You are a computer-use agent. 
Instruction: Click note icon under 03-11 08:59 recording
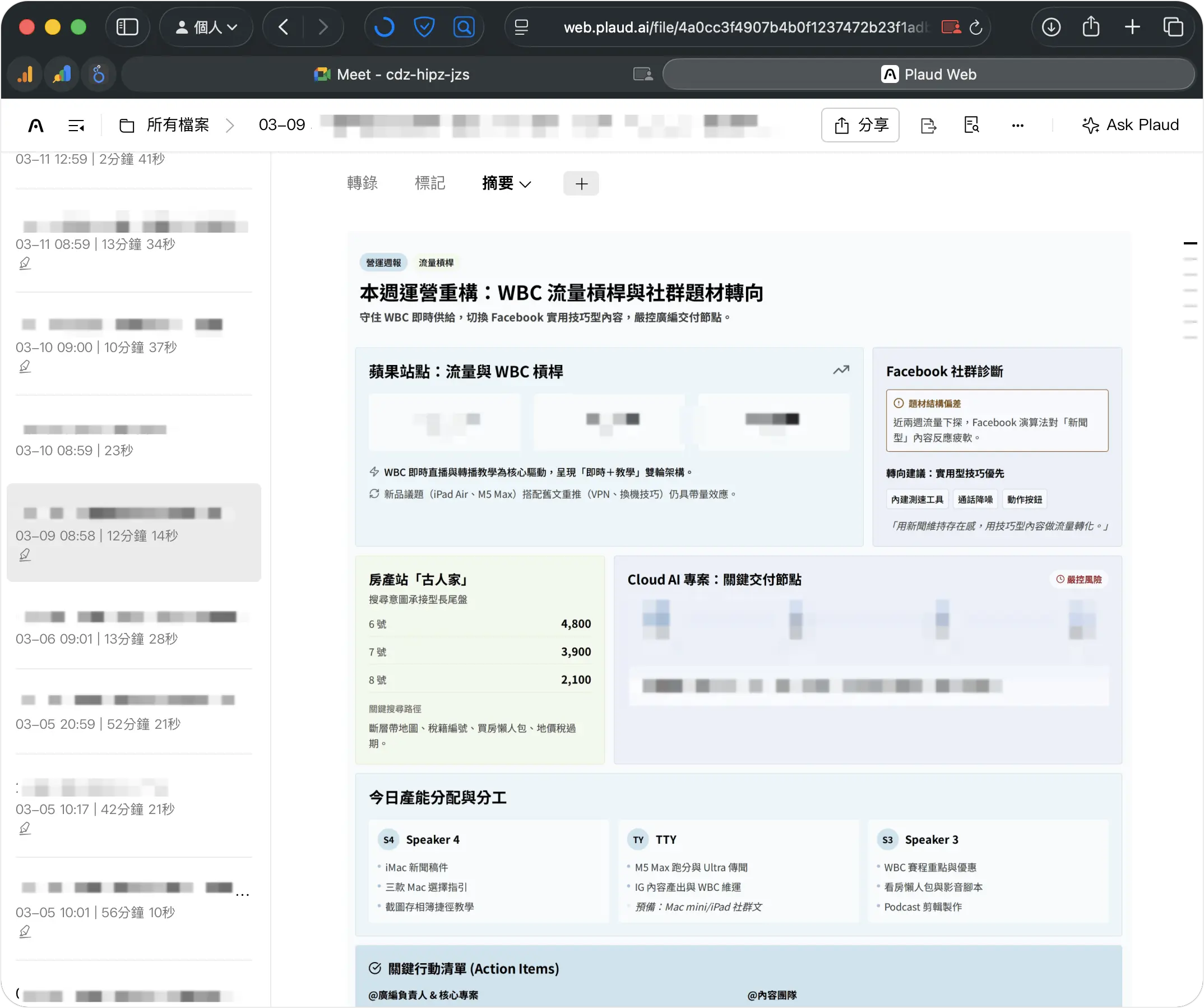tap(25, 263)
